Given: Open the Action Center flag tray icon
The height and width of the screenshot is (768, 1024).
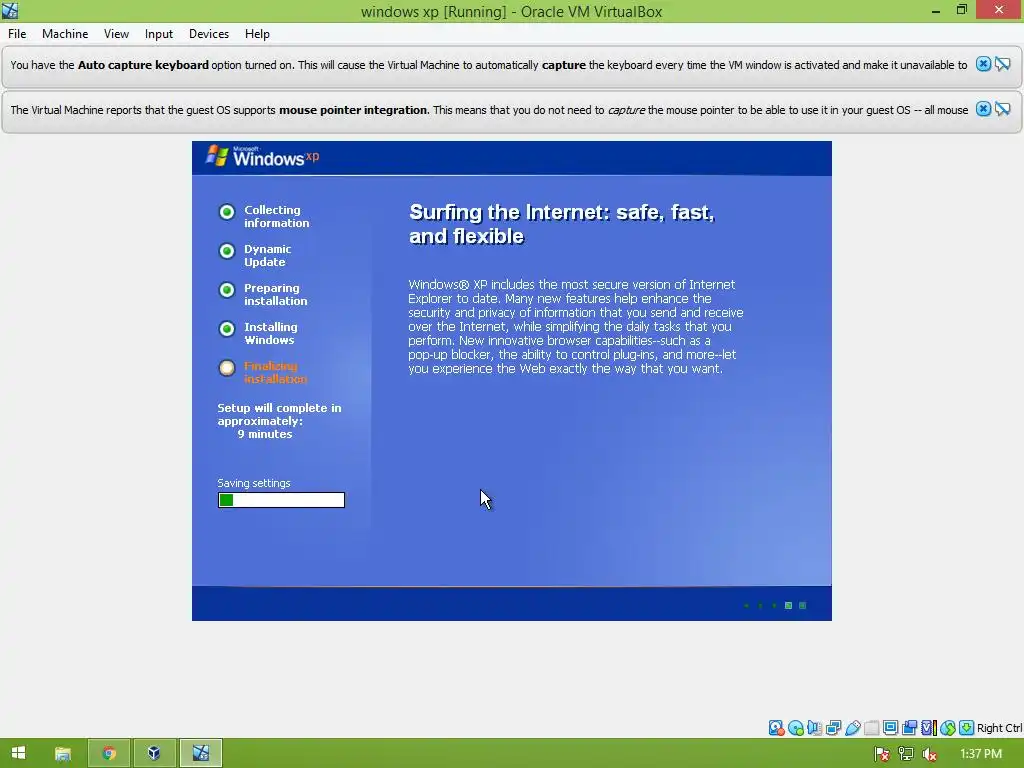Looking at the screenshot, I should tap(882, 754).
